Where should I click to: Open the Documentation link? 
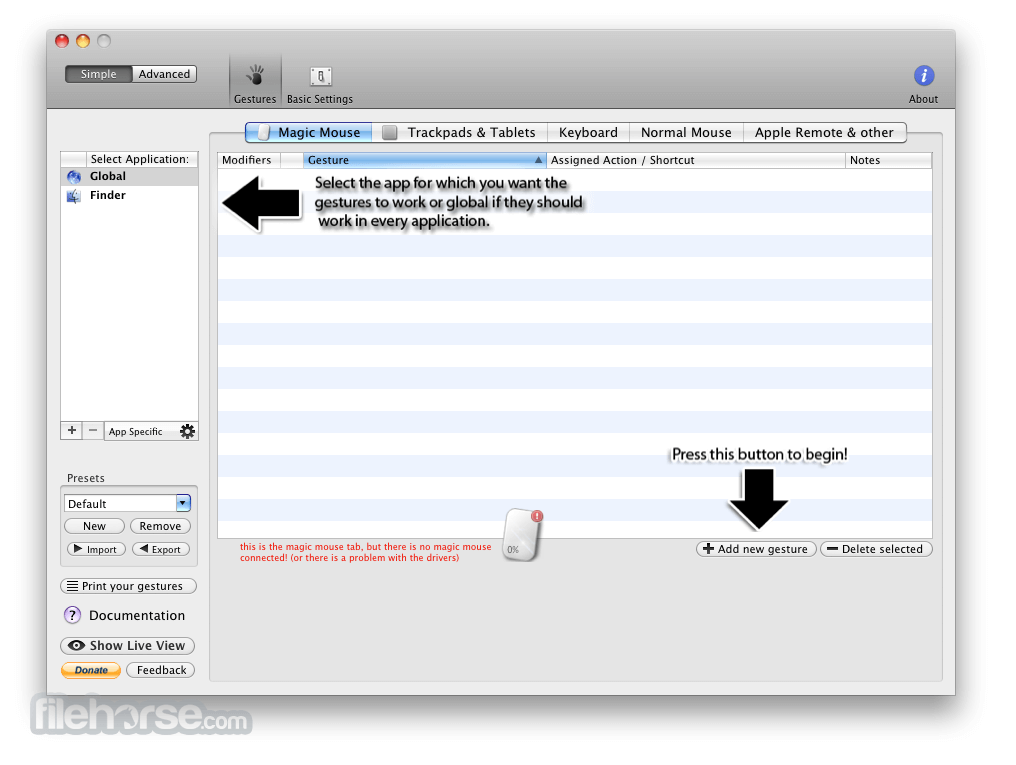pos(137,615)
